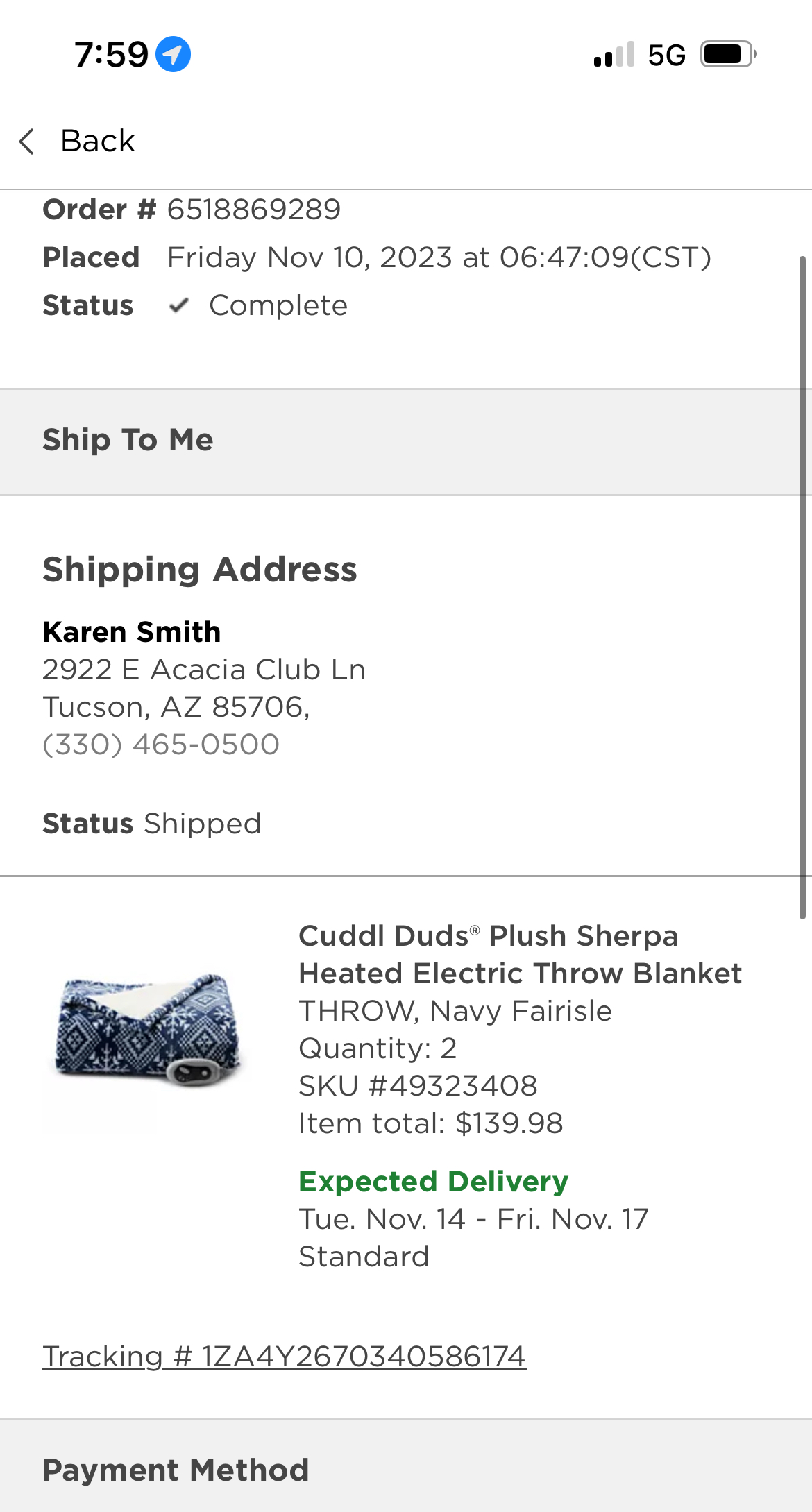Call the phone number (330) 465-0500

click(x=161, y=745)
